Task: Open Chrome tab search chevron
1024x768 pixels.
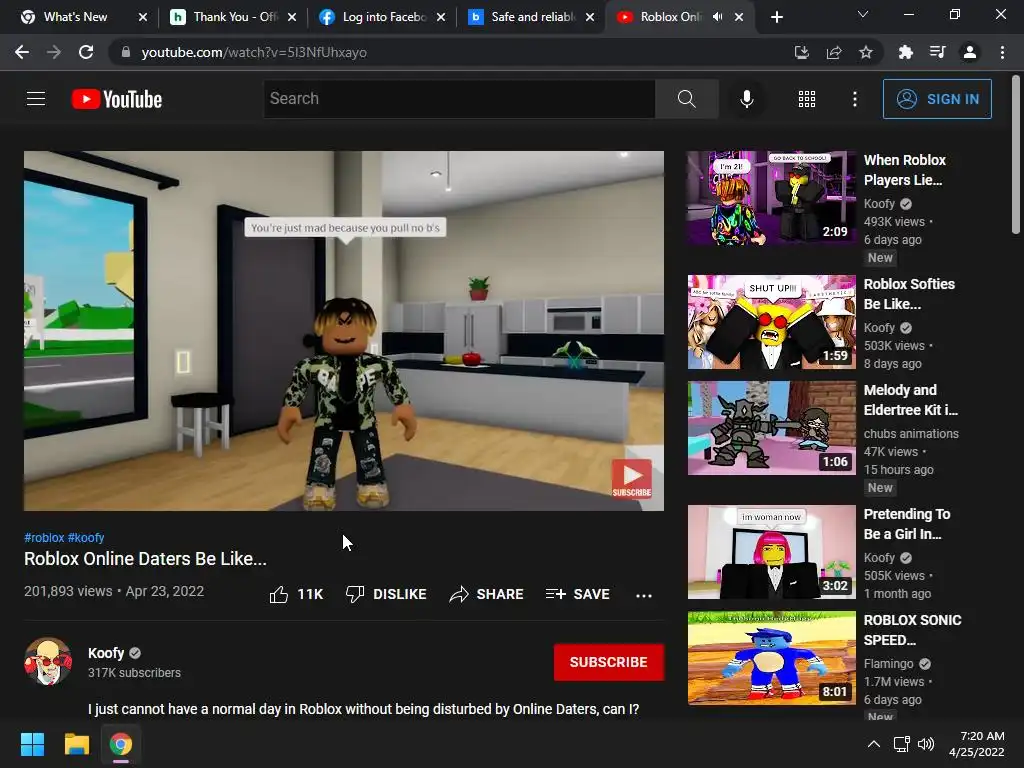Action: point(863,14)
